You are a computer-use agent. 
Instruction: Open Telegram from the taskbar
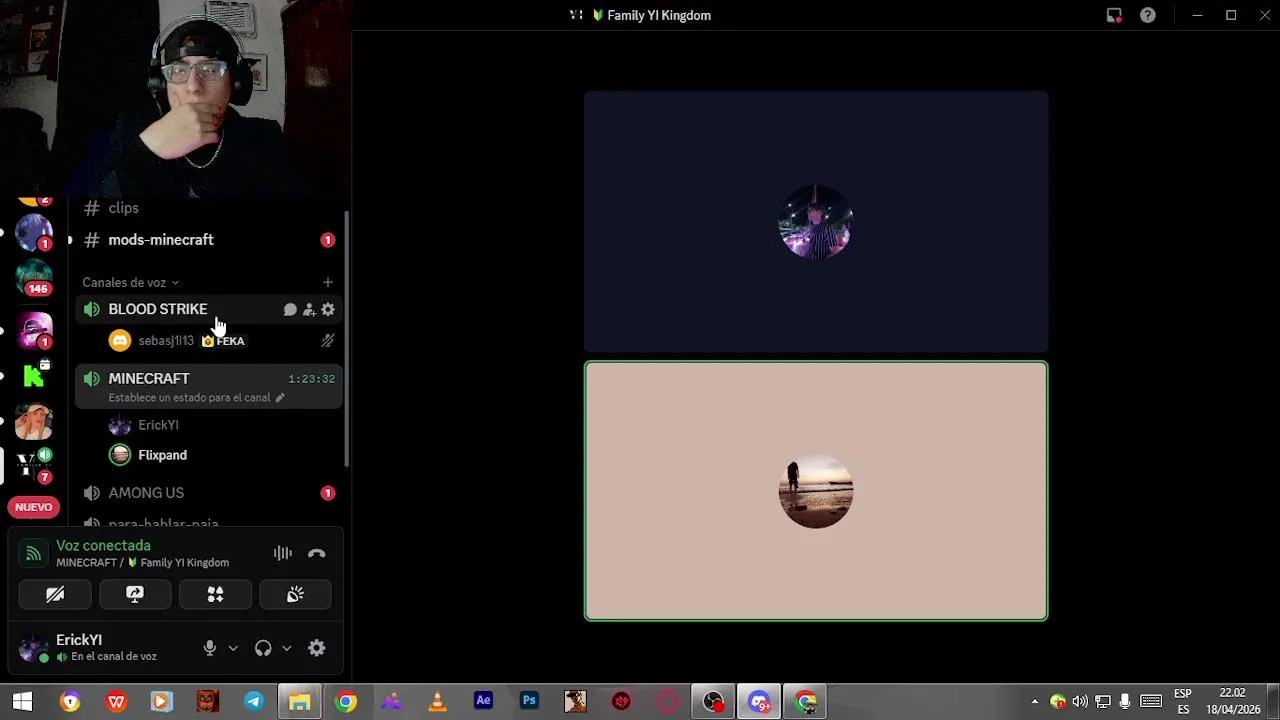point(254,702)
